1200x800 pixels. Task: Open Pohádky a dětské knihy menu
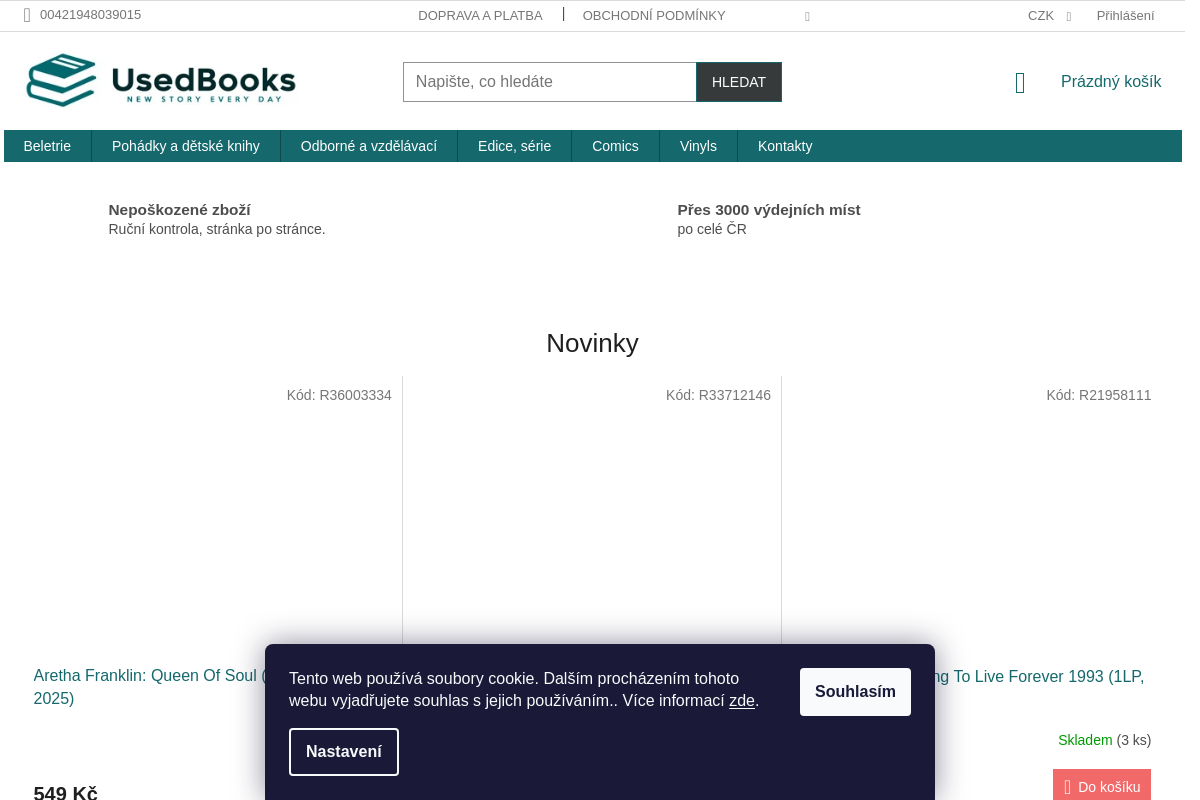click(186, 146)
